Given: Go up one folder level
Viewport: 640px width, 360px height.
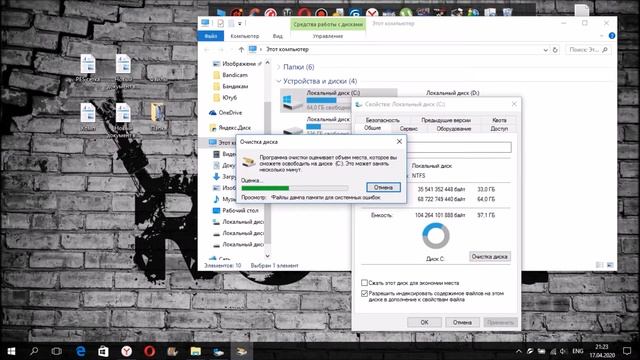Looking at the screenshot, I should tap(241, 49).
